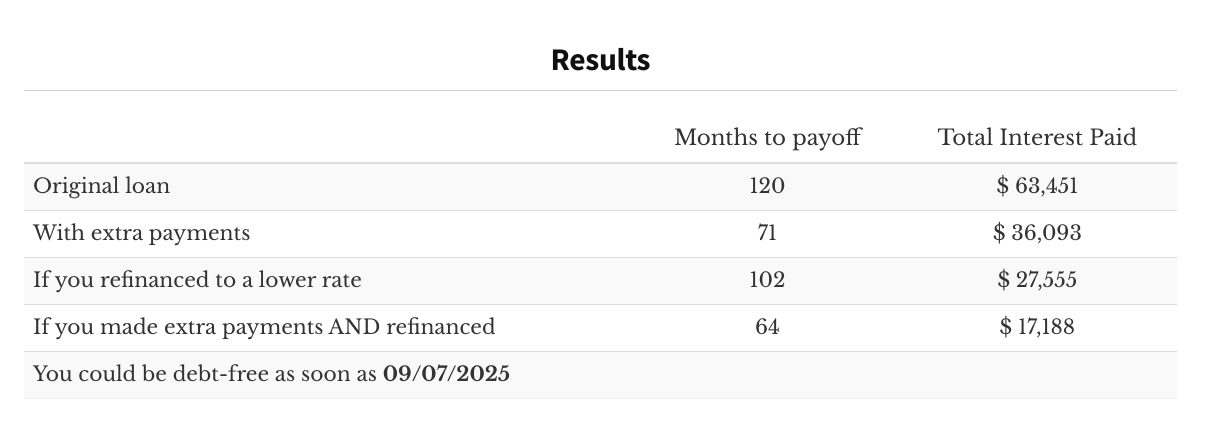Click the $ 36,093 total interest value

click(1037, 233)
